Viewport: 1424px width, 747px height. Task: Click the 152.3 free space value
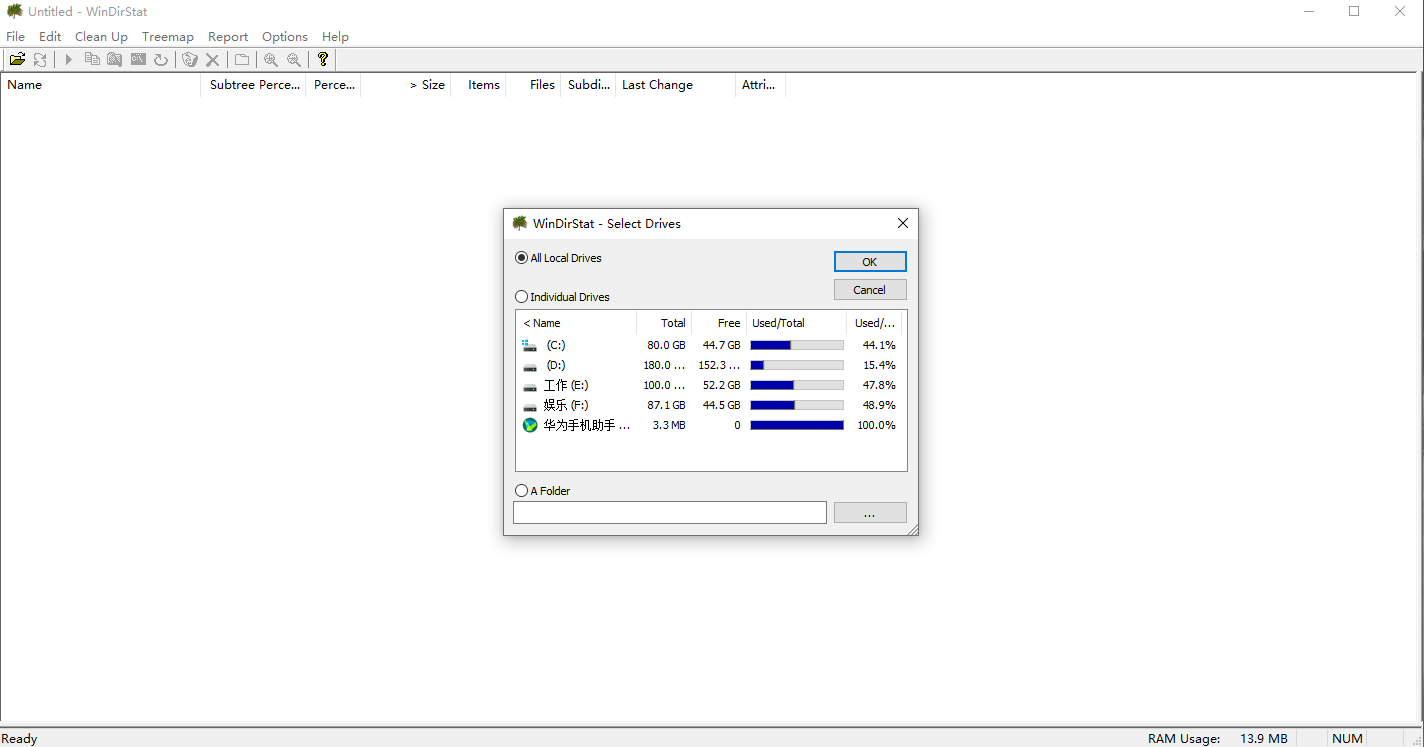click(x=720, y=365)
